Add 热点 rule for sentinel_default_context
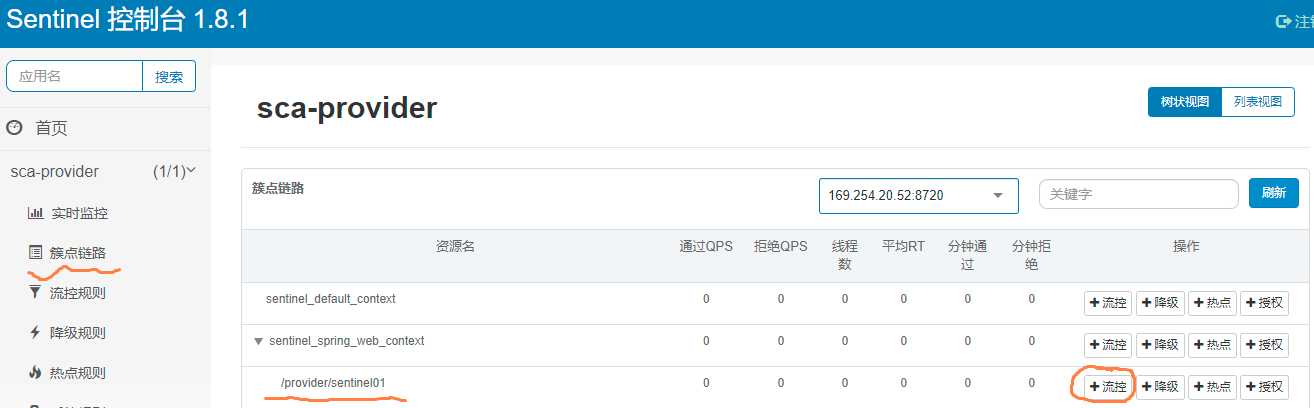 [1212, 303]
